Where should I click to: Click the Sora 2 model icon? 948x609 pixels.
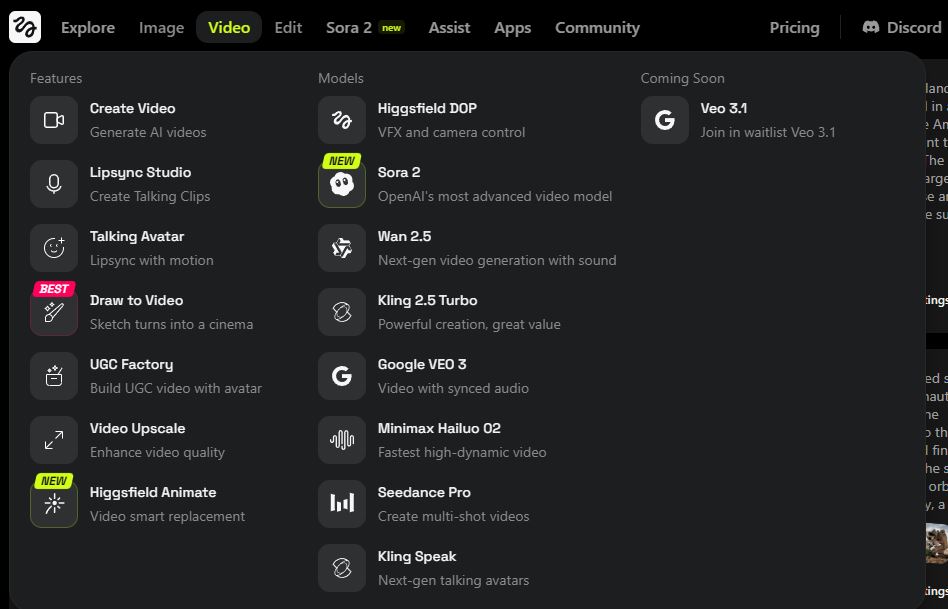pos(342,185)
